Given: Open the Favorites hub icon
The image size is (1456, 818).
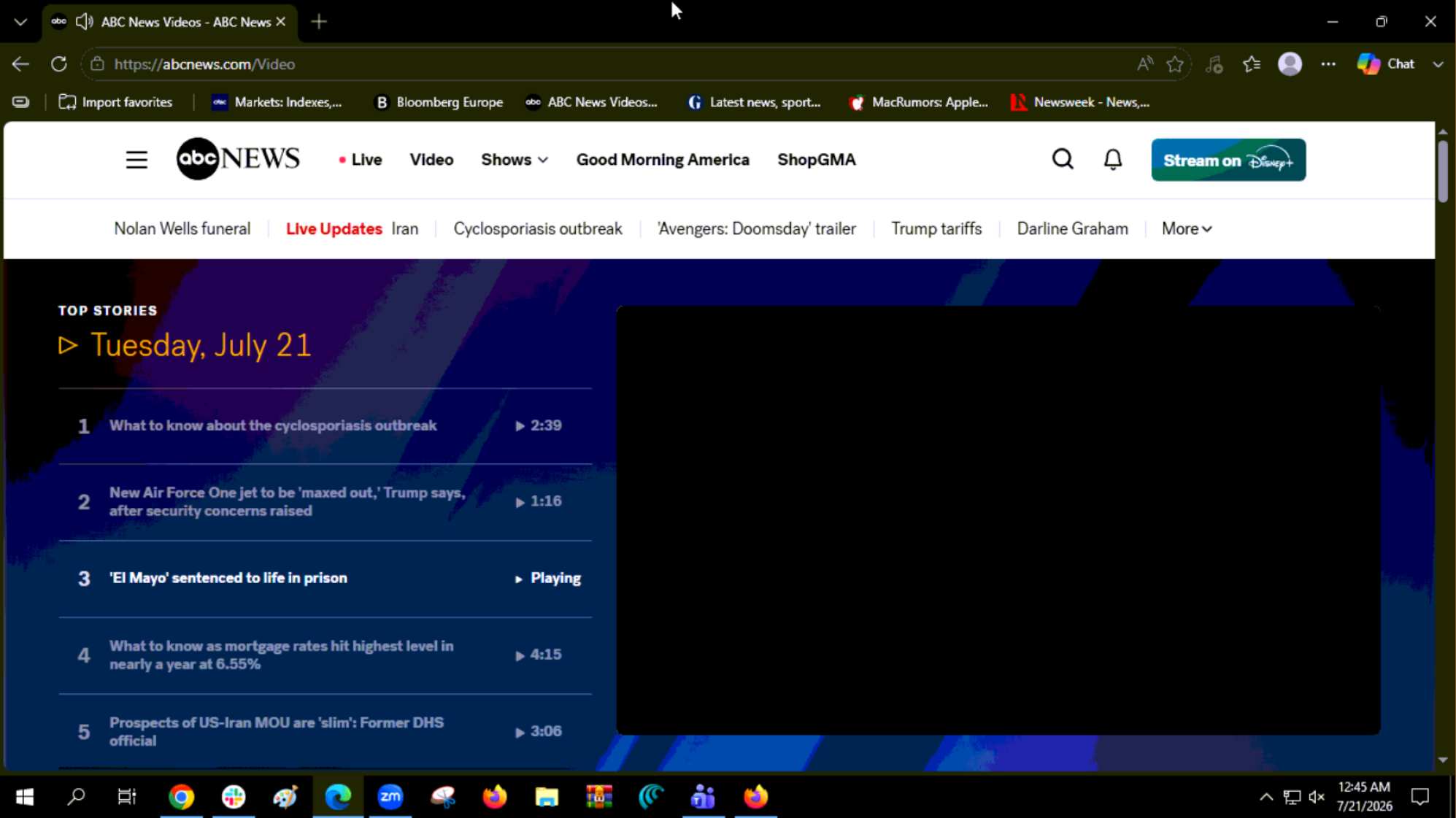Looking at the screenshot, I should coord(1252,64).
